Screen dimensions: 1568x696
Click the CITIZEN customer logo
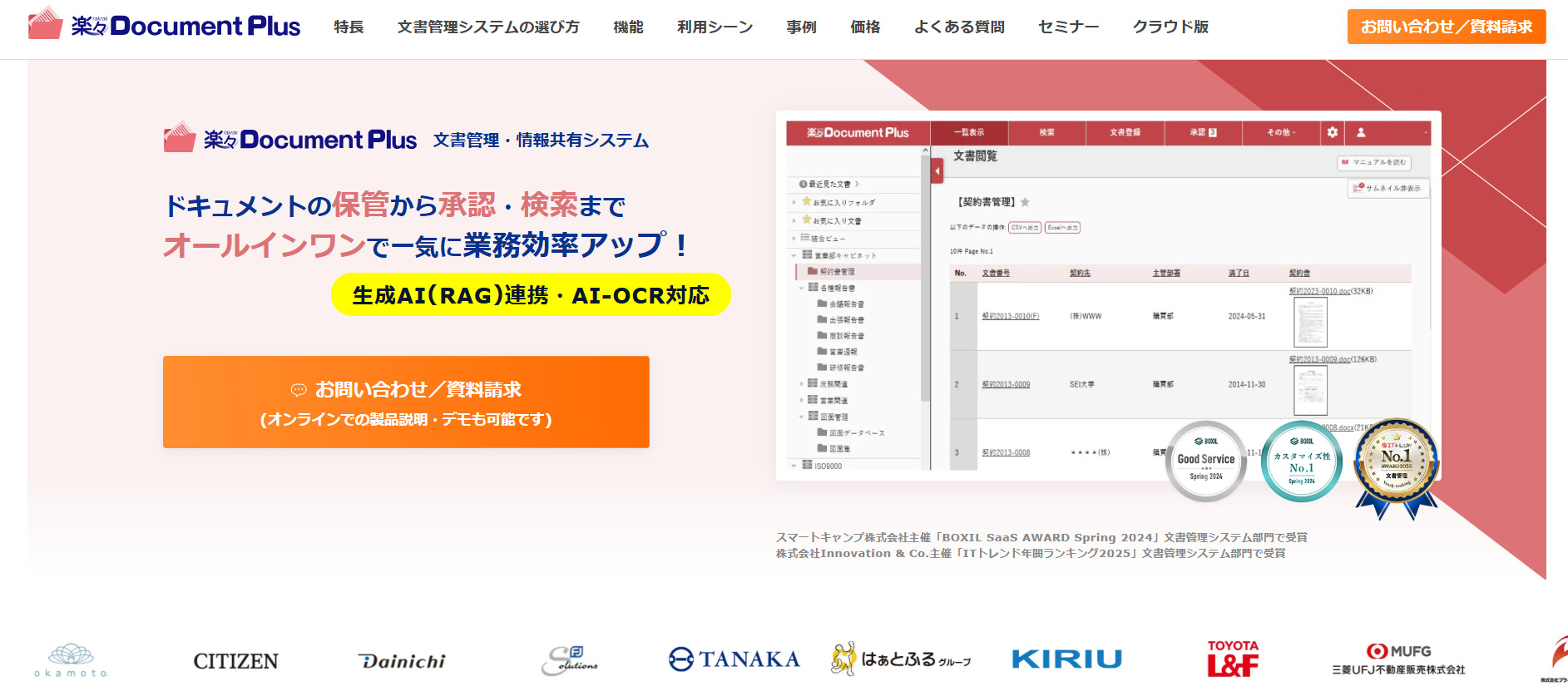tap(236, 661)
